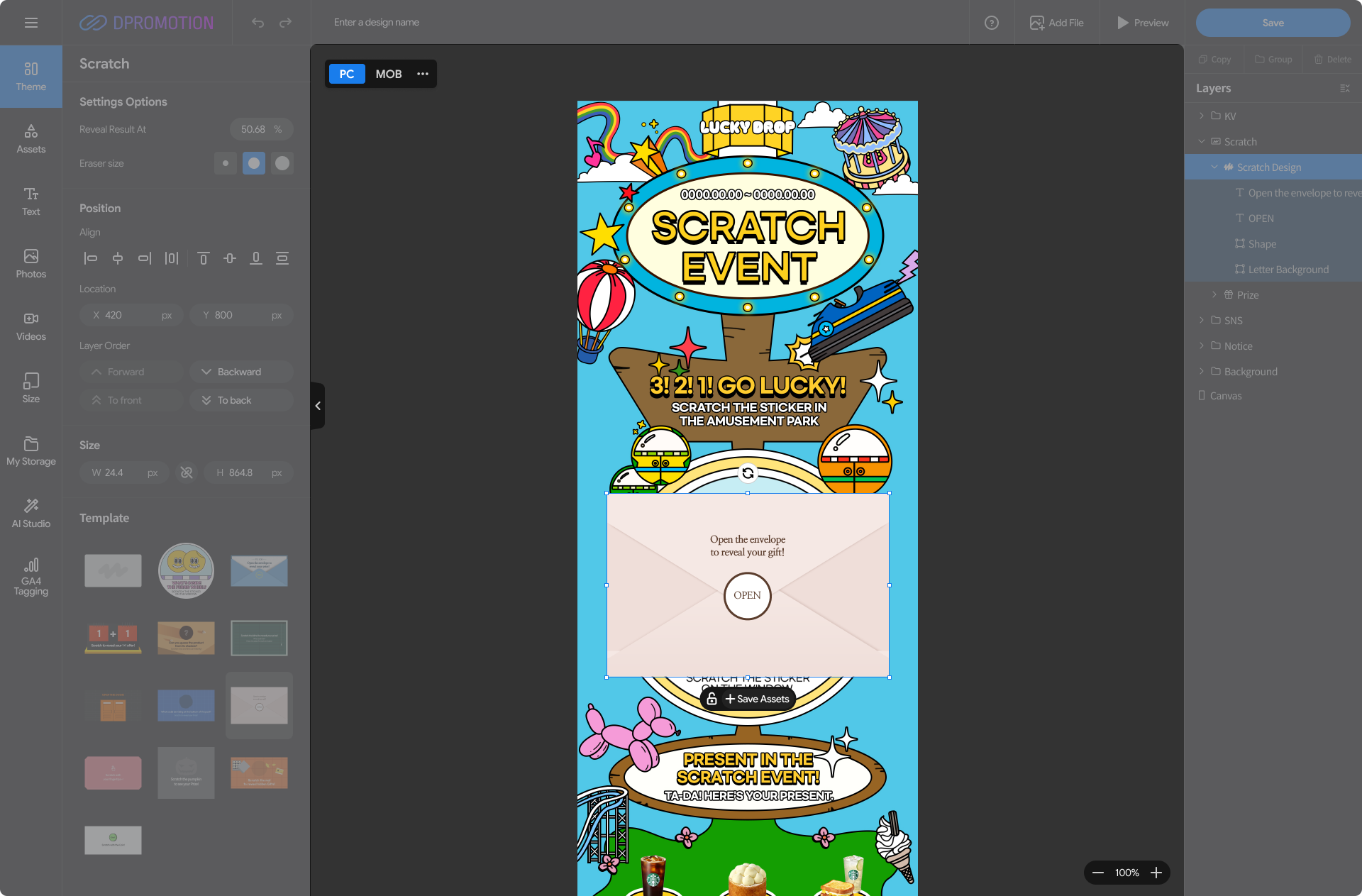Expand the KV layer folder
The height and width of the screenshot is (896, 1362).
(x=1202, y=116)
